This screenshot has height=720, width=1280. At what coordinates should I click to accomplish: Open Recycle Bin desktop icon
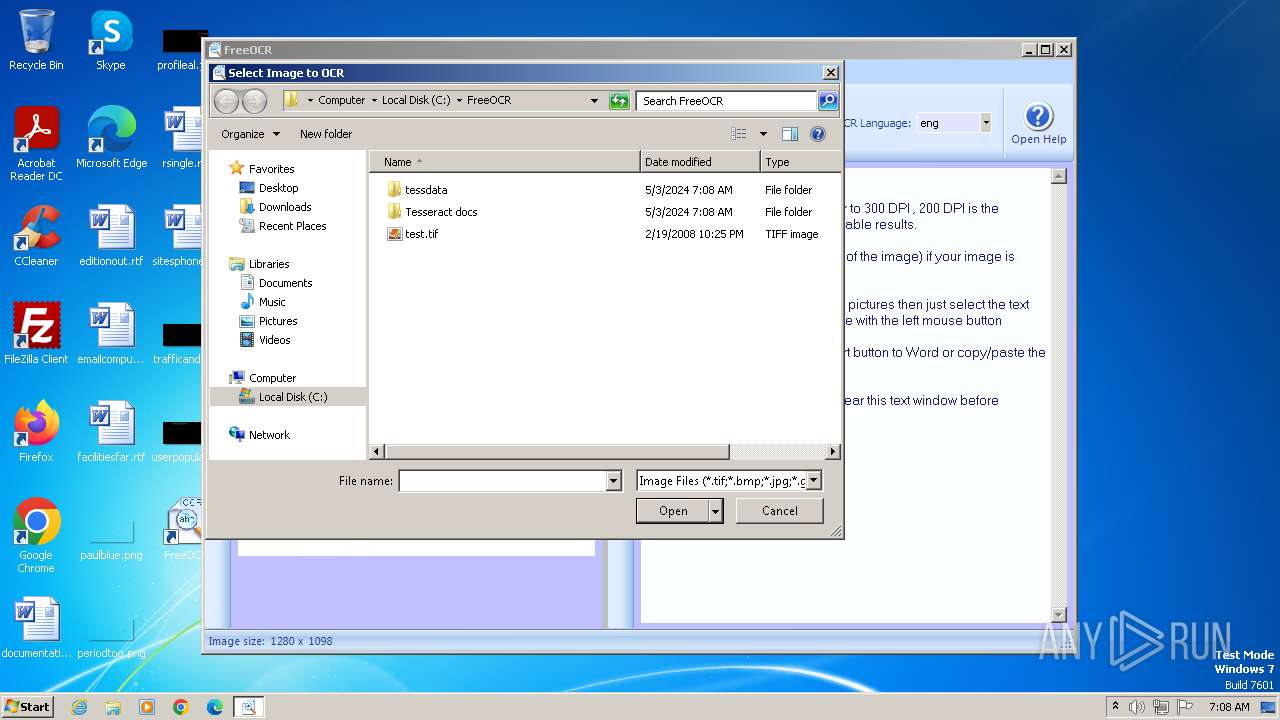[36, 40]
